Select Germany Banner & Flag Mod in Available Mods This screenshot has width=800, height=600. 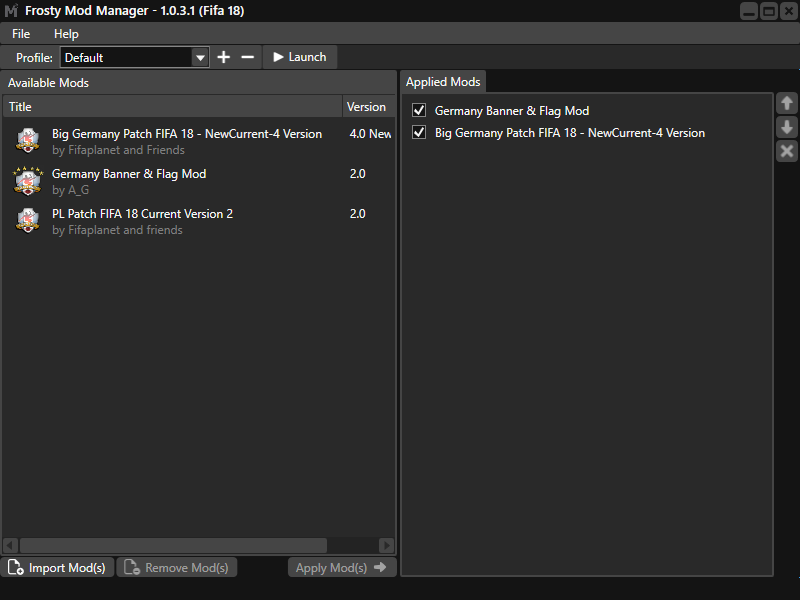tap(199, 181)
